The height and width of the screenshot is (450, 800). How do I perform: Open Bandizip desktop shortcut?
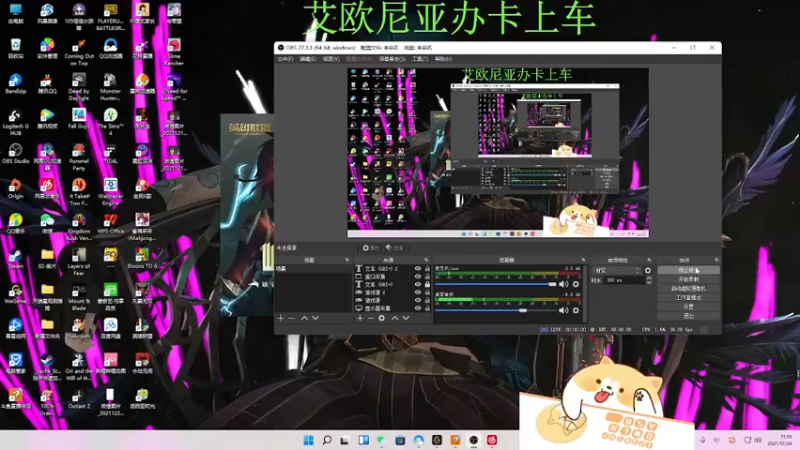[15, 84]
